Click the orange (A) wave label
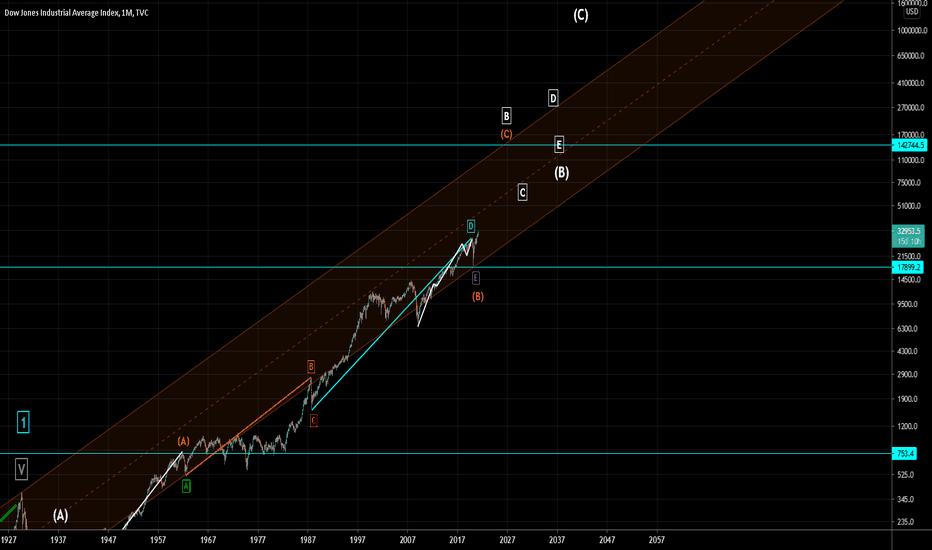Viewport: 932px width, 550px height. point(183,441)
